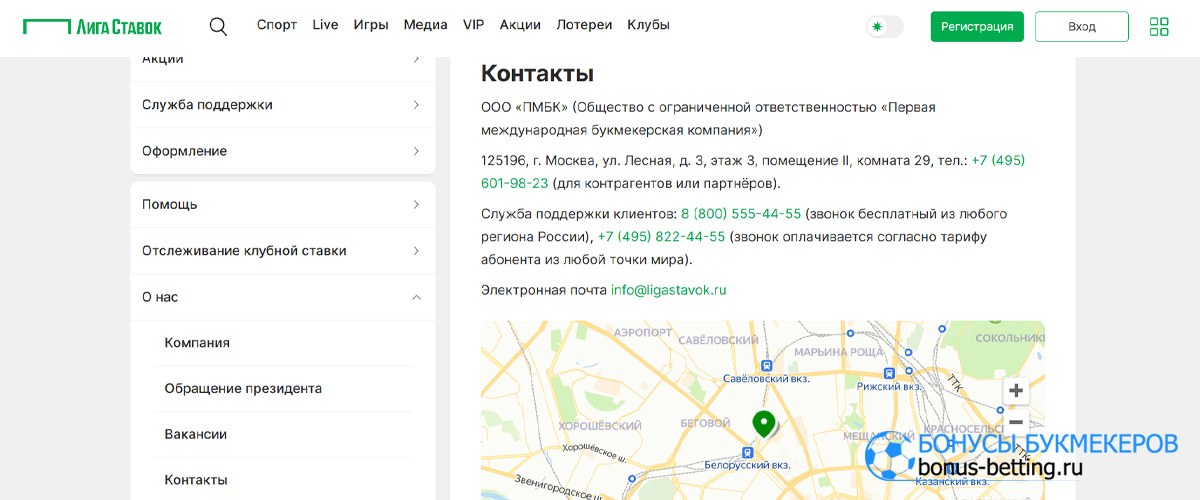1200x500 pixels.
Task: Expand the Служба поддержки sidebar chevron
Action: [417, 105]
